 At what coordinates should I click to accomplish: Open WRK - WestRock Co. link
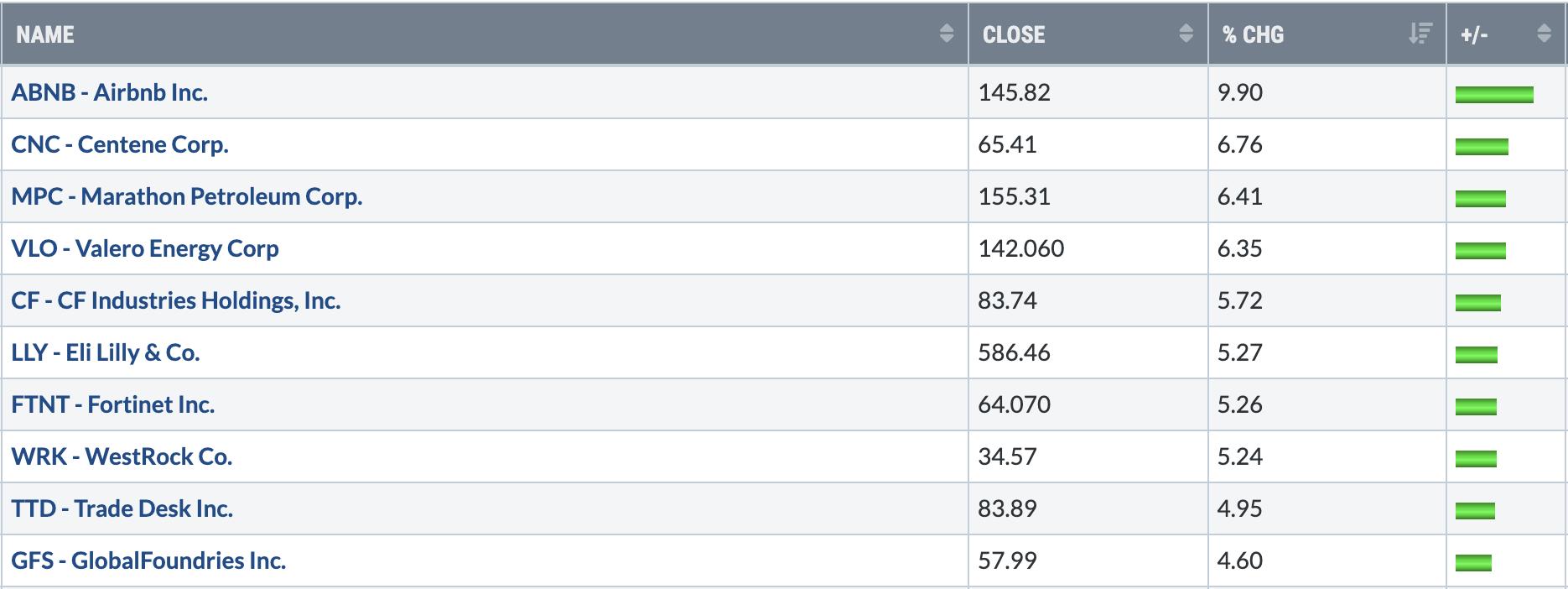pos(122,456)
